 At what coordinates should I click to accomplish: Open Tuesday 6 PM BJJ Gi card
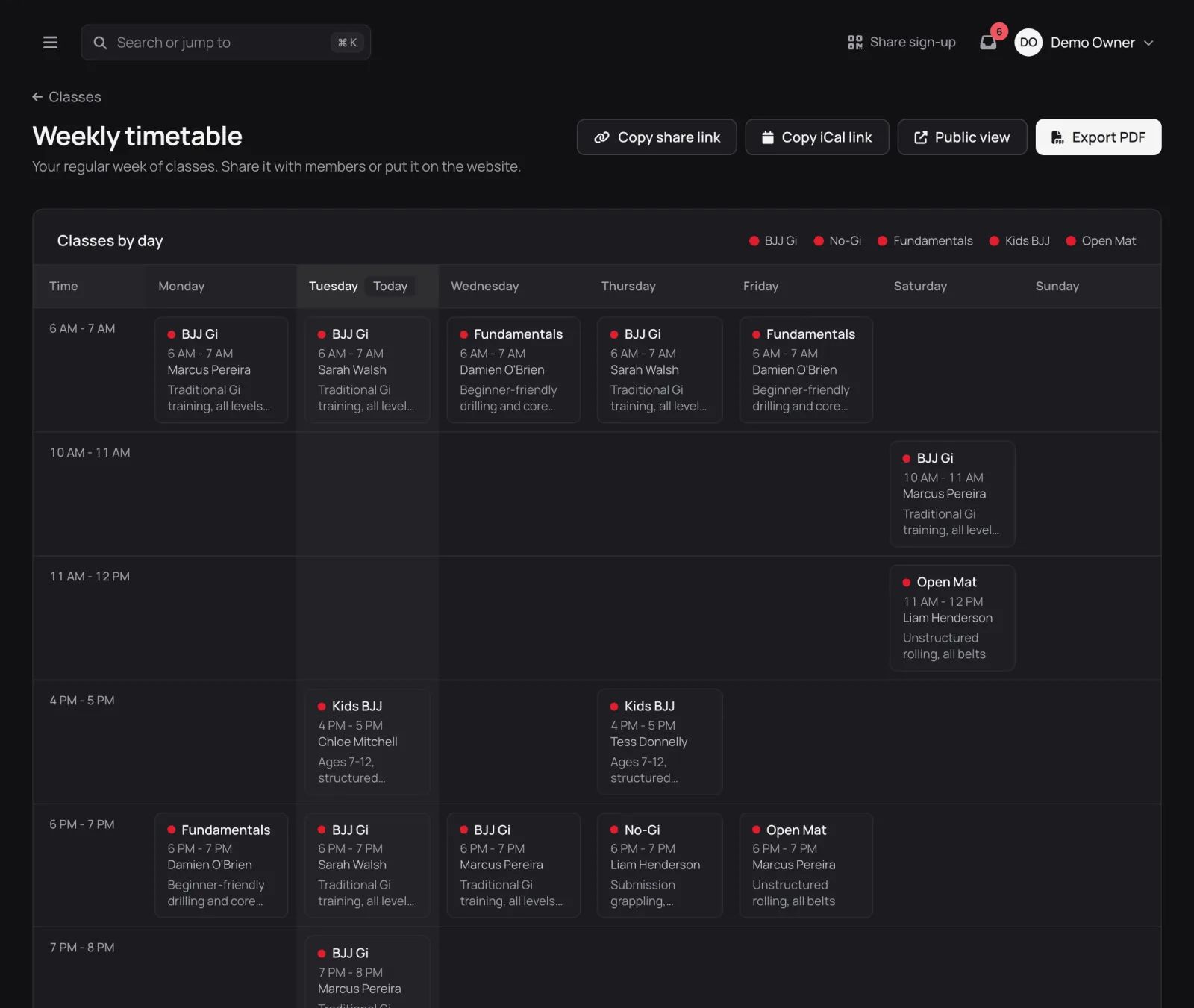coord(367,865)
